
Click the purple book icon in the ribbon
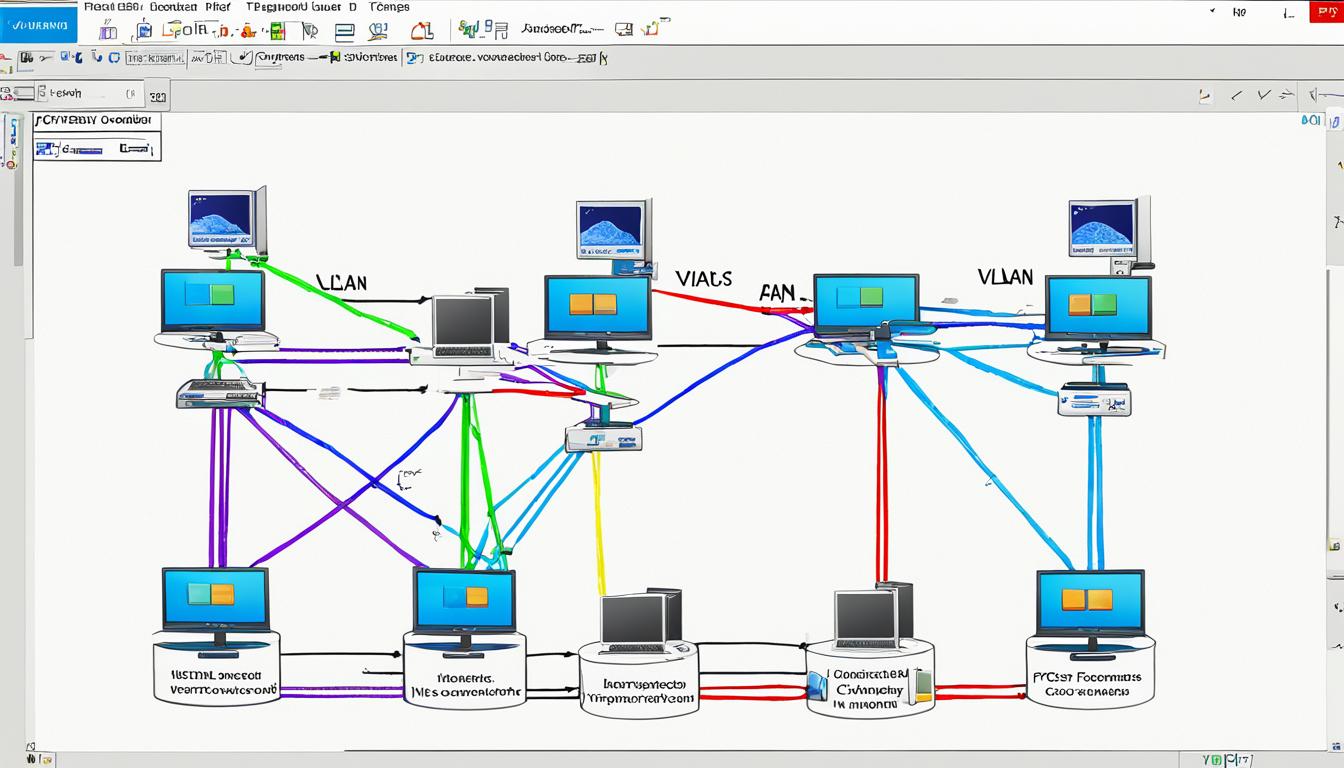108,31
